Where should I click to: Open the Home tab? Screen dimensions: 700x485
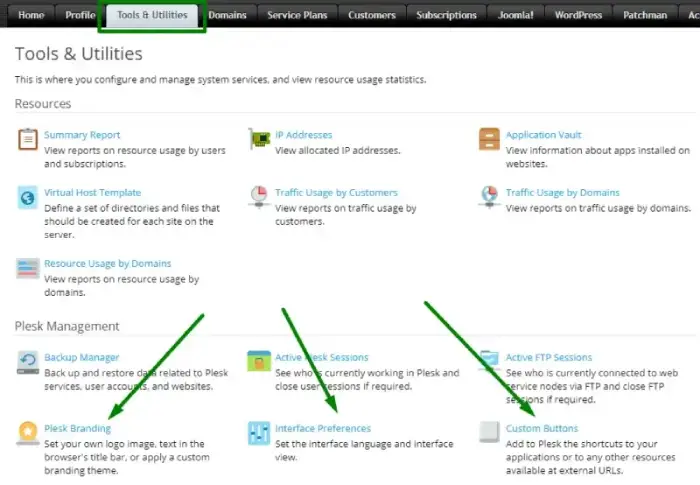pyautogui.click(x=31, y=15)
